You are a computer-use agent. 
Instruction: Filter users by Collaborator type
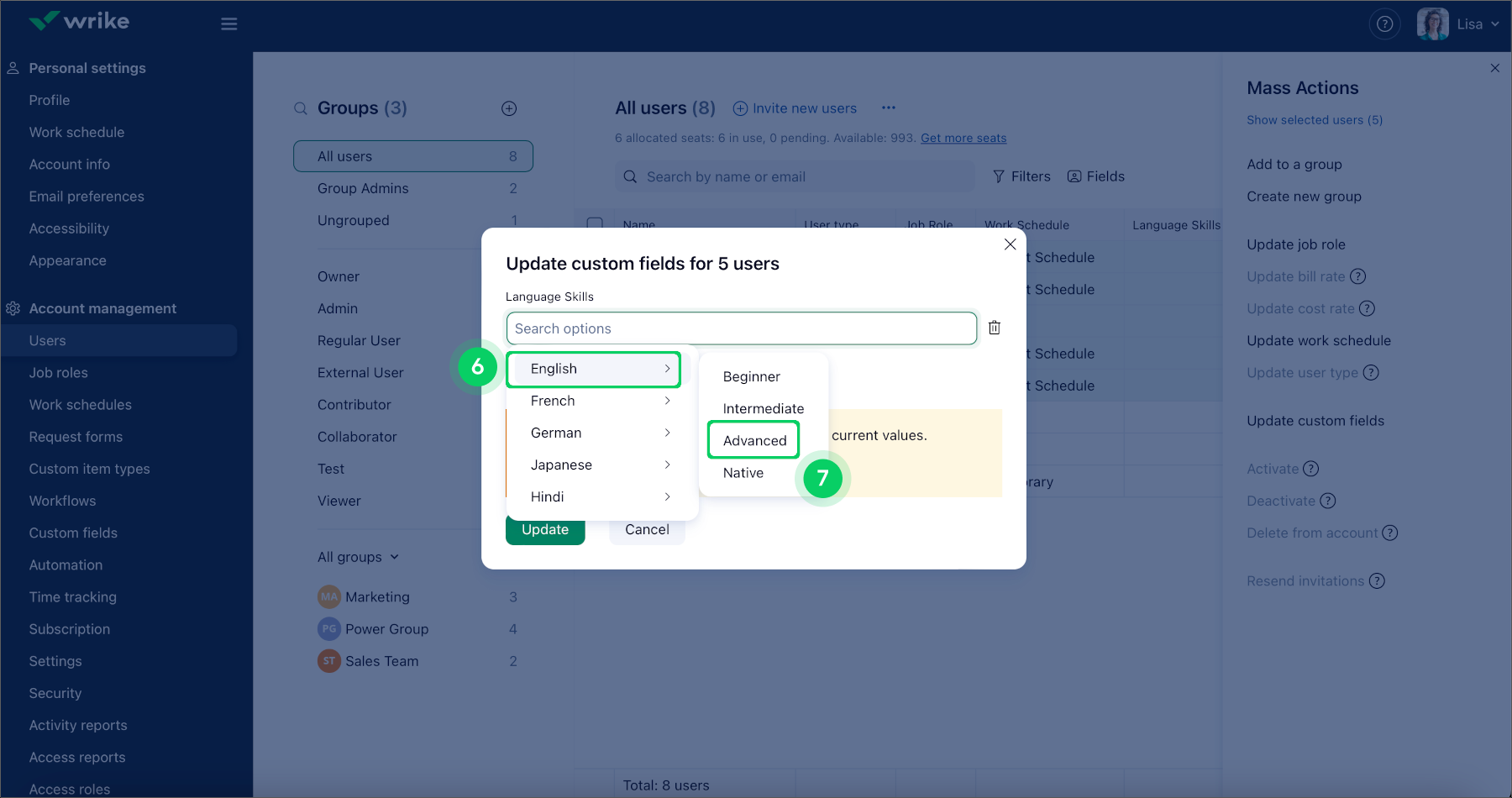coord(357,437)
